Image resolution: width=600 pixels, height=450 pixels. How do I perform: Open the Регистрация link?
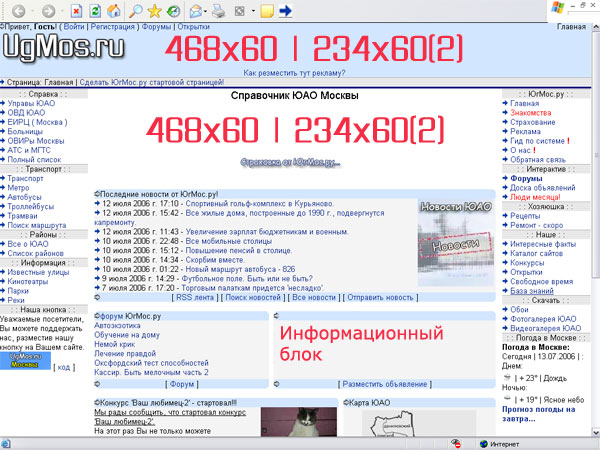click(x=112, y=27)
